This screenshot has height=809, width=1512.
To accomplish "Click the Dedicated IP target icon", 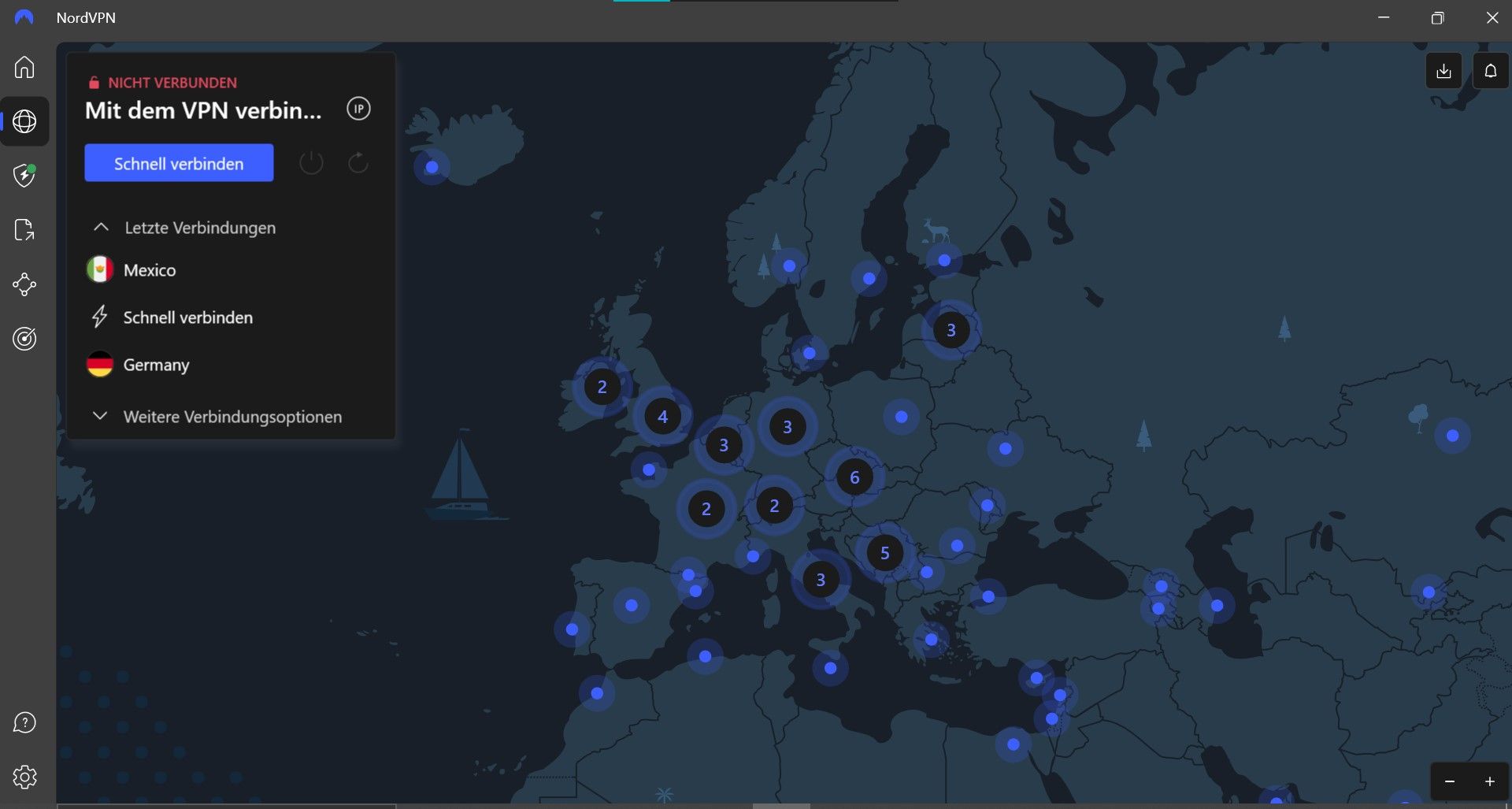I will (25, 340).
